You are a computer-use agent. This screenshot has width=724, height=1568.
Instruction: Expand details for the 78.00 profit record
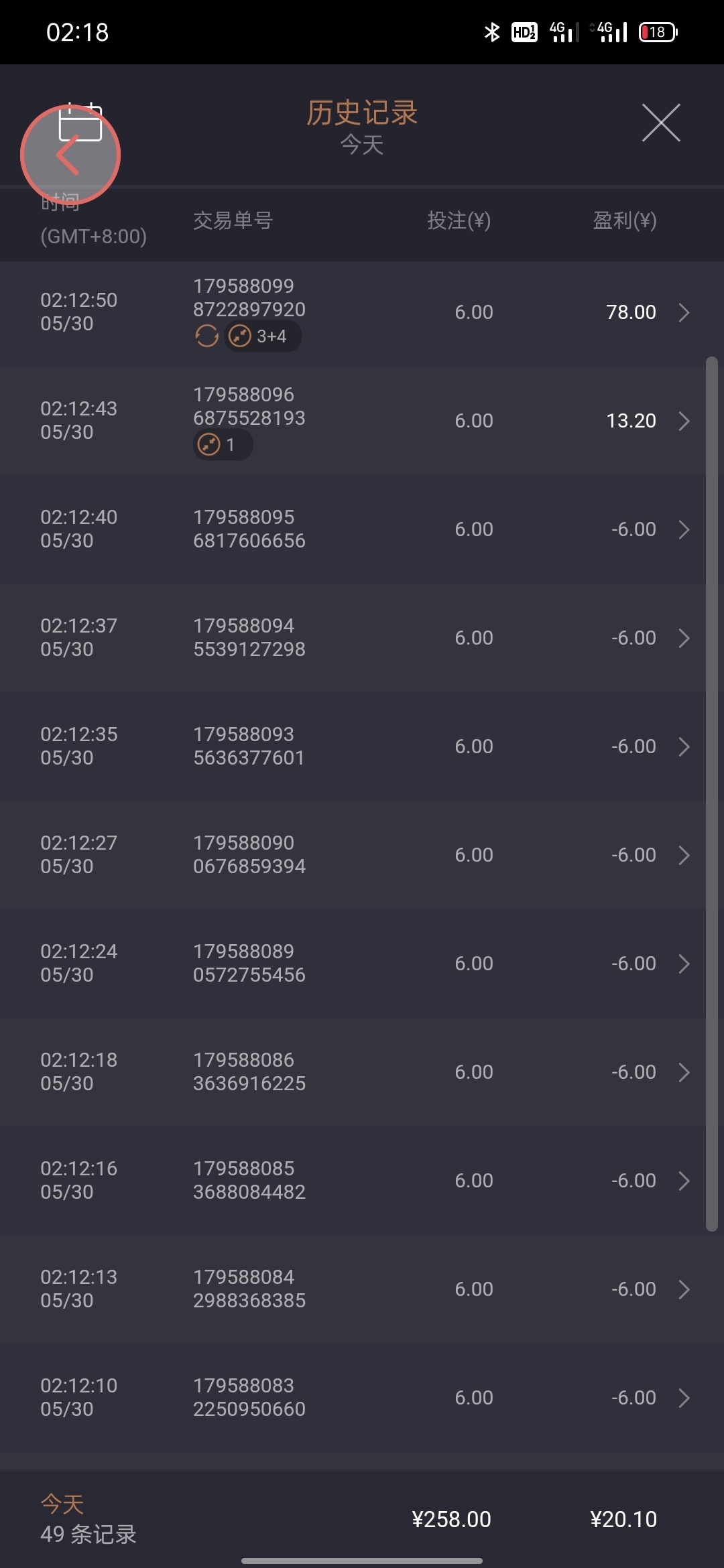[684, 312]
